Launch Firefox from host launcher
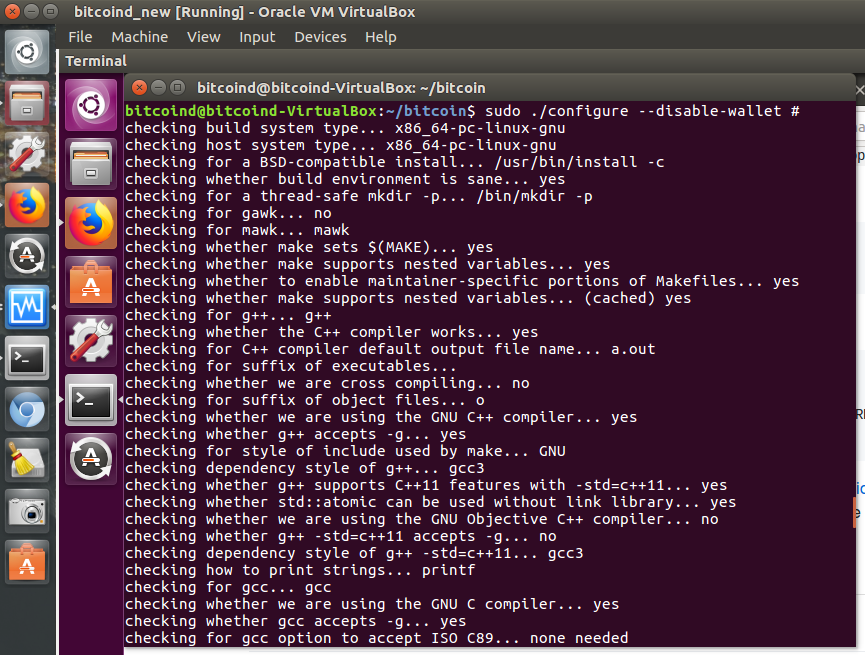865x655 pixels. click(27, 205)
